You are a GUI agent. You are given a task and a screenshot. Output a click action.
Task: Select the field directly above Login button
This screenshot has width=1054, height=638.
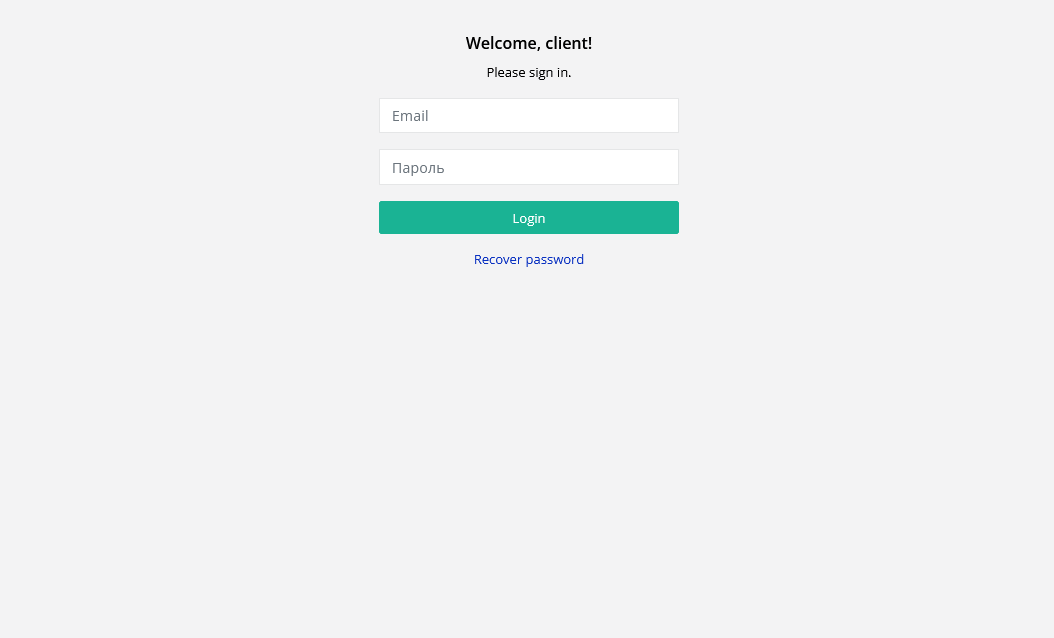pyautogui.click(x=528, y=167)
